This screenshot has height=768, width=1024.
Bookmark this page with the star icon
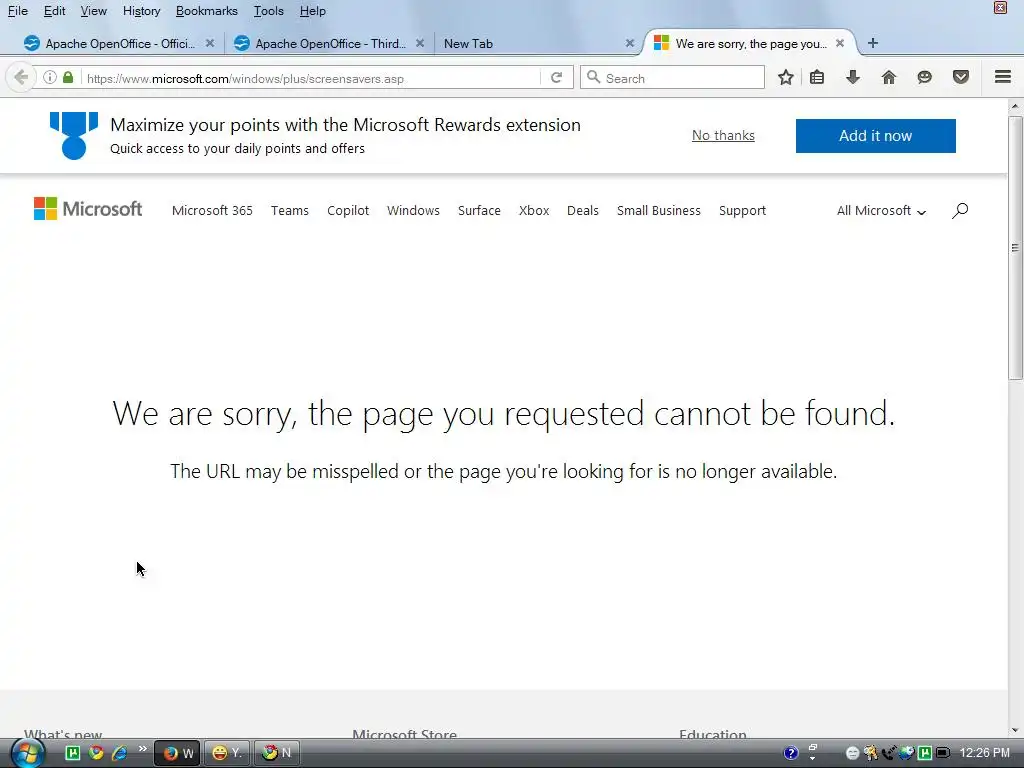[x=786, y=78]
